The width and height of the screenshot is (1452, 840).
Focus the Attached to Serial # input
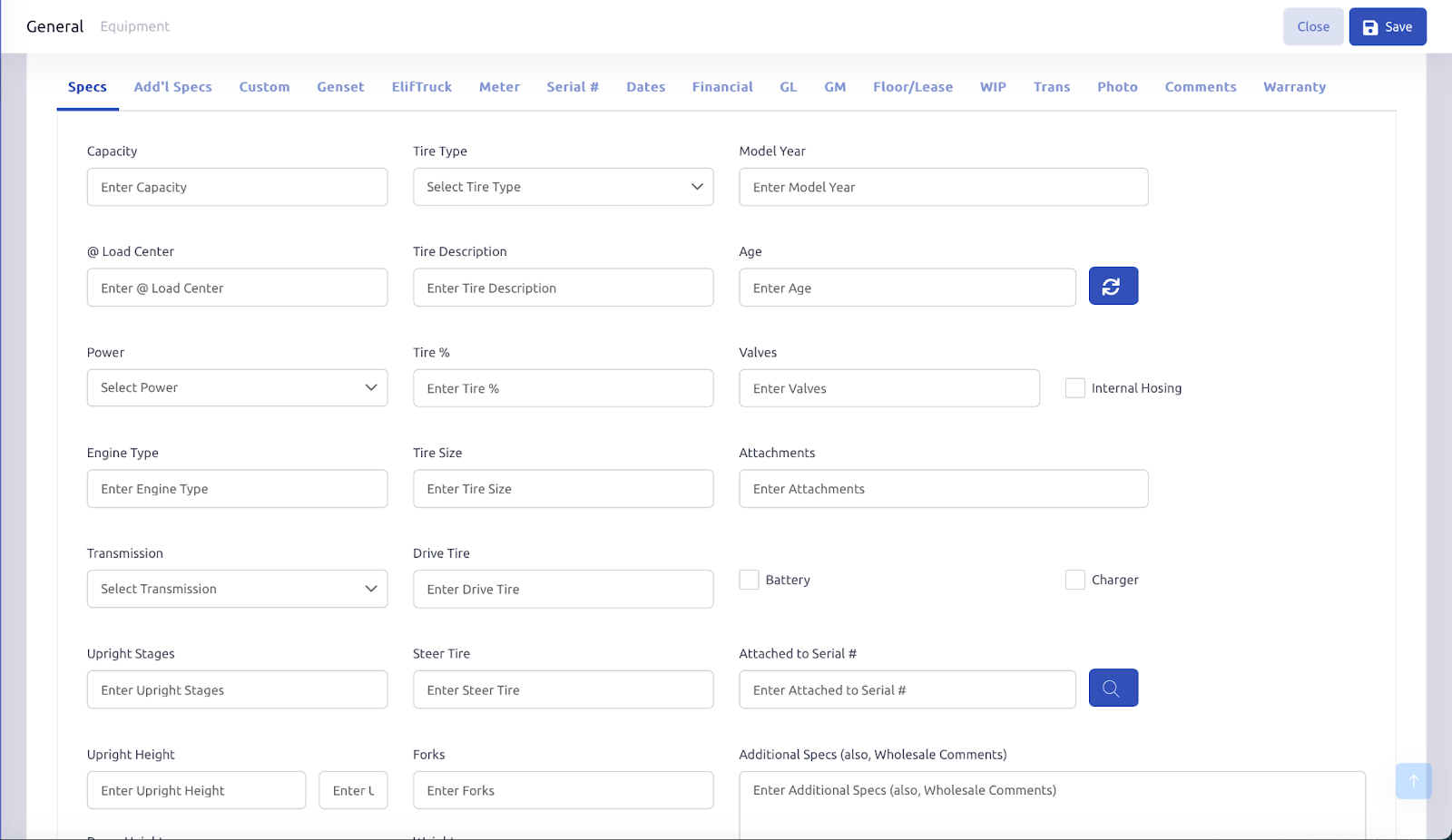(907, 689)
